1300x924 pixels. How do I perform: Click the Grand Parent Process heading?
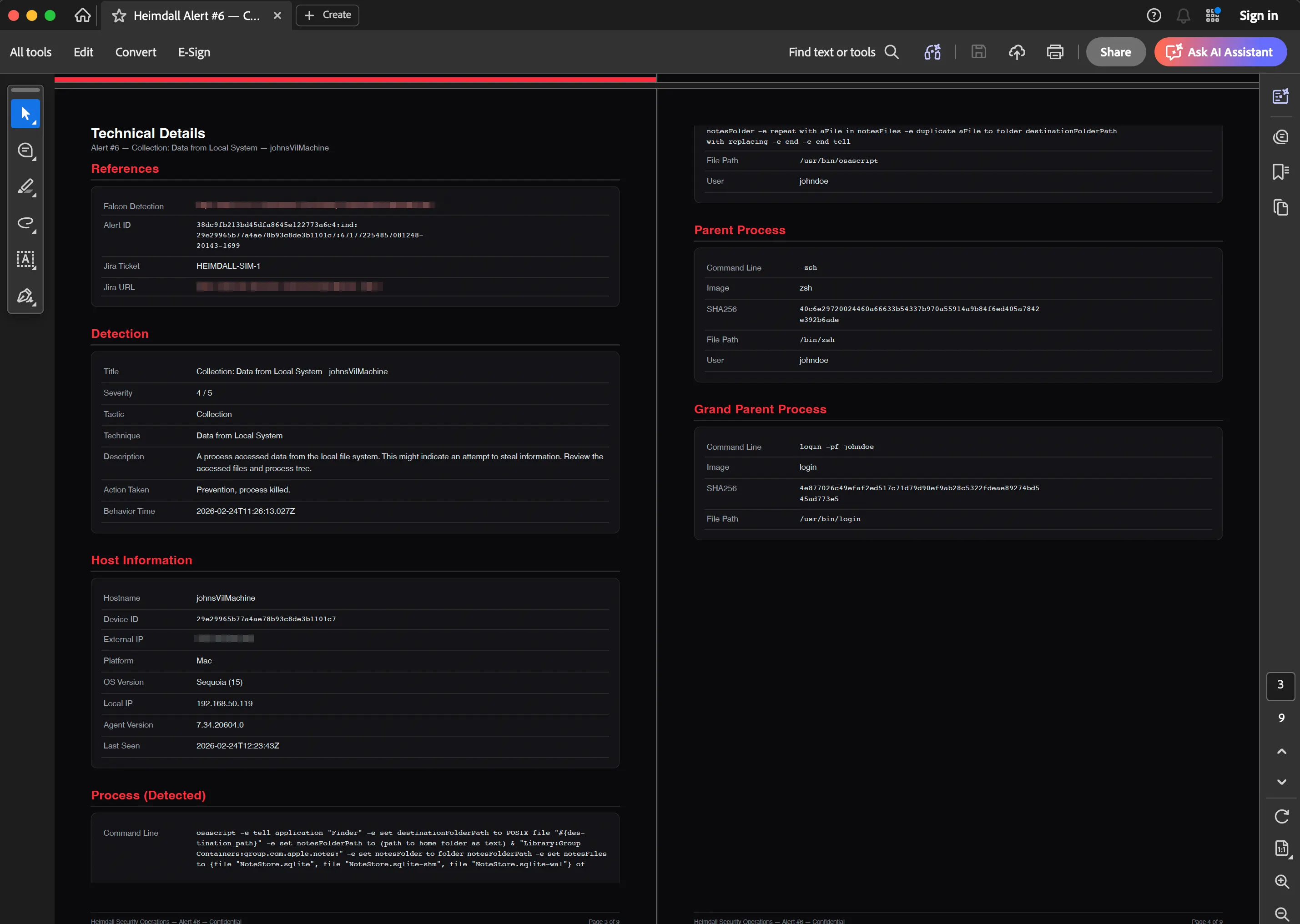point(760,409)
